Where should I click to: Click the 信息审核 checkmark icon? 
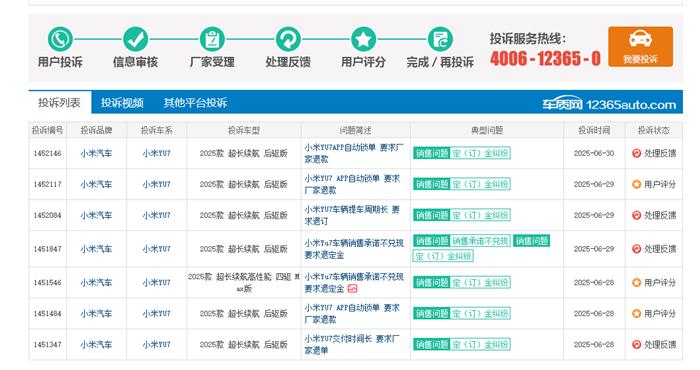135,39
